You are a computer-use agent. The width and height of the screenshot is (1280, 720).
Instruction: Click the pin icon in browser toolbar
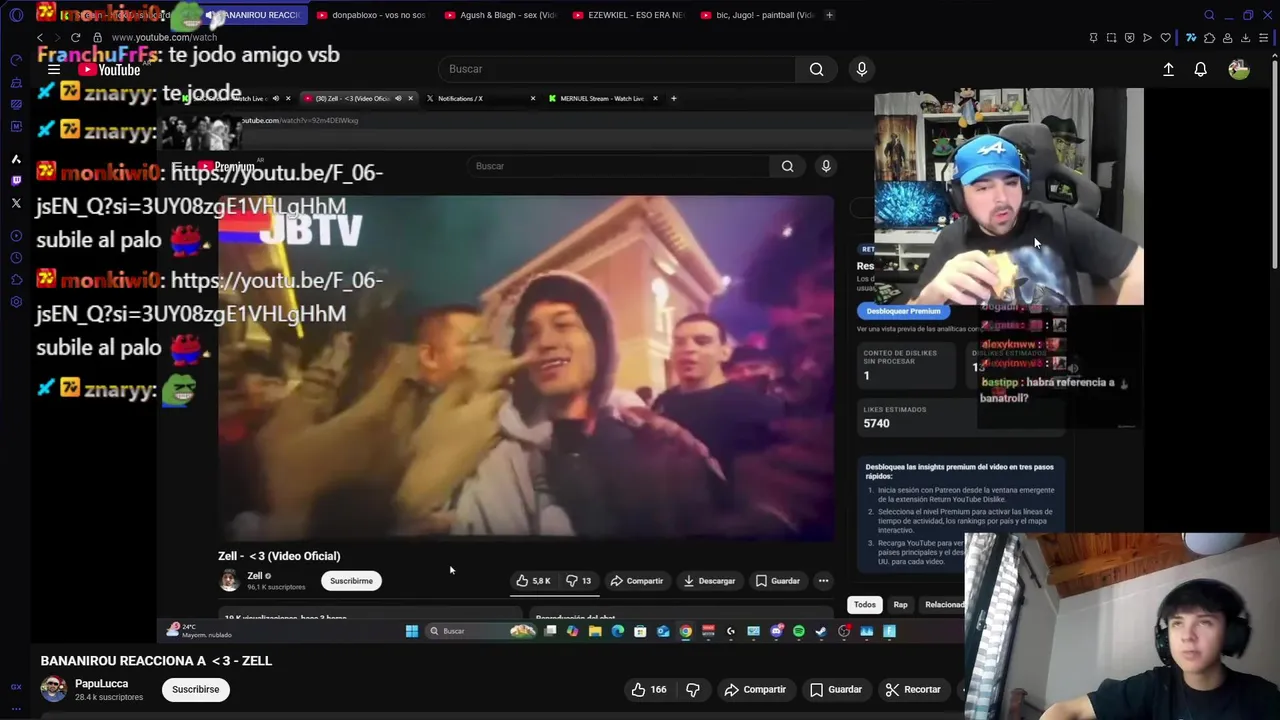1093,38
